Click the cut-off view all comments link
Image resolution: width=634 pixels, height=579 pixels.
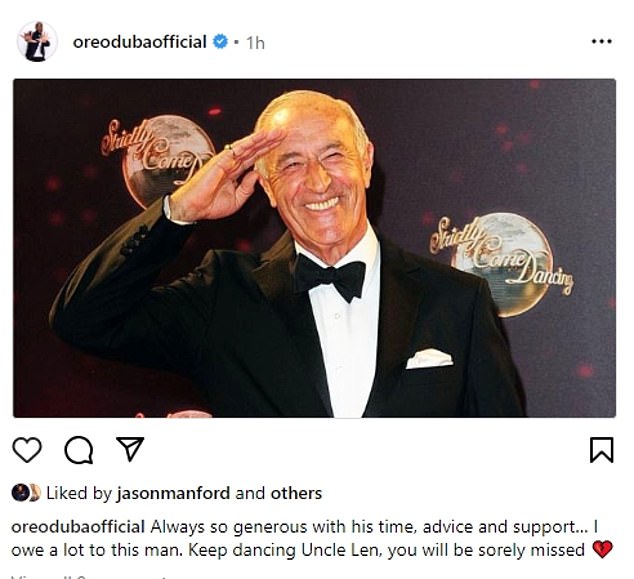[89, 577]
